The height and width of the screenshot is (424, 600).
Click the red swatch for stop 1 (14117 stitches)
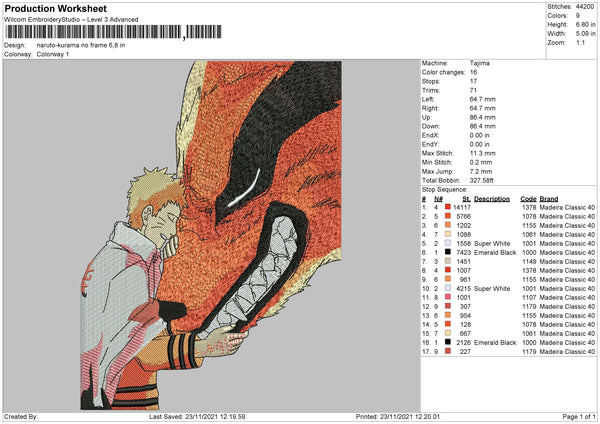click(x=447, y=207)
